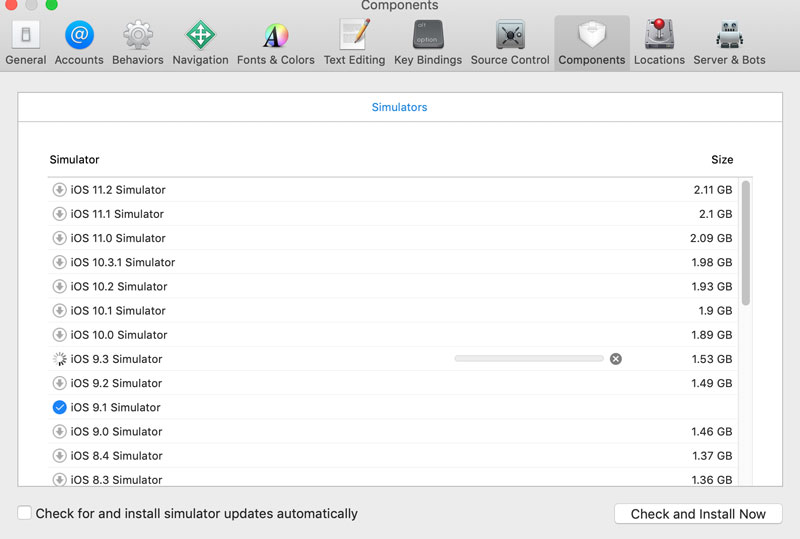Cancel the iOS 9.3 Simulator download
The height and width of the screenshot is (539, 800).
click(616, 359)
